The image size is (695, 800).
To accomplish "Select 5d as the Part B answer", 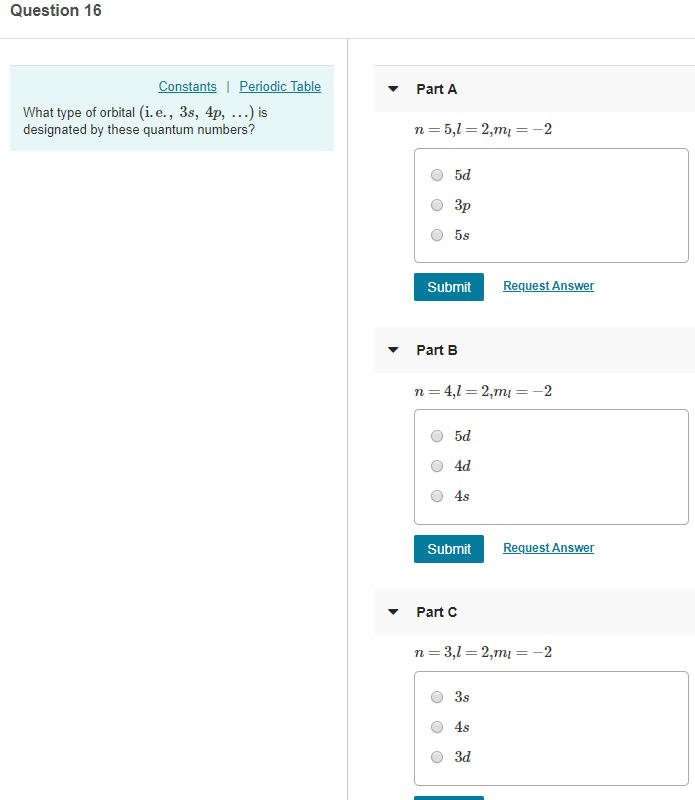I will coord(437,436).
